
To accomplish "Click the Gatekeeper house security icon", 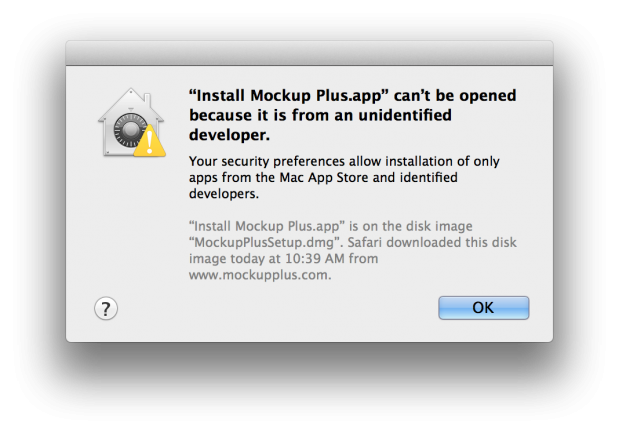I will point(132,123).
